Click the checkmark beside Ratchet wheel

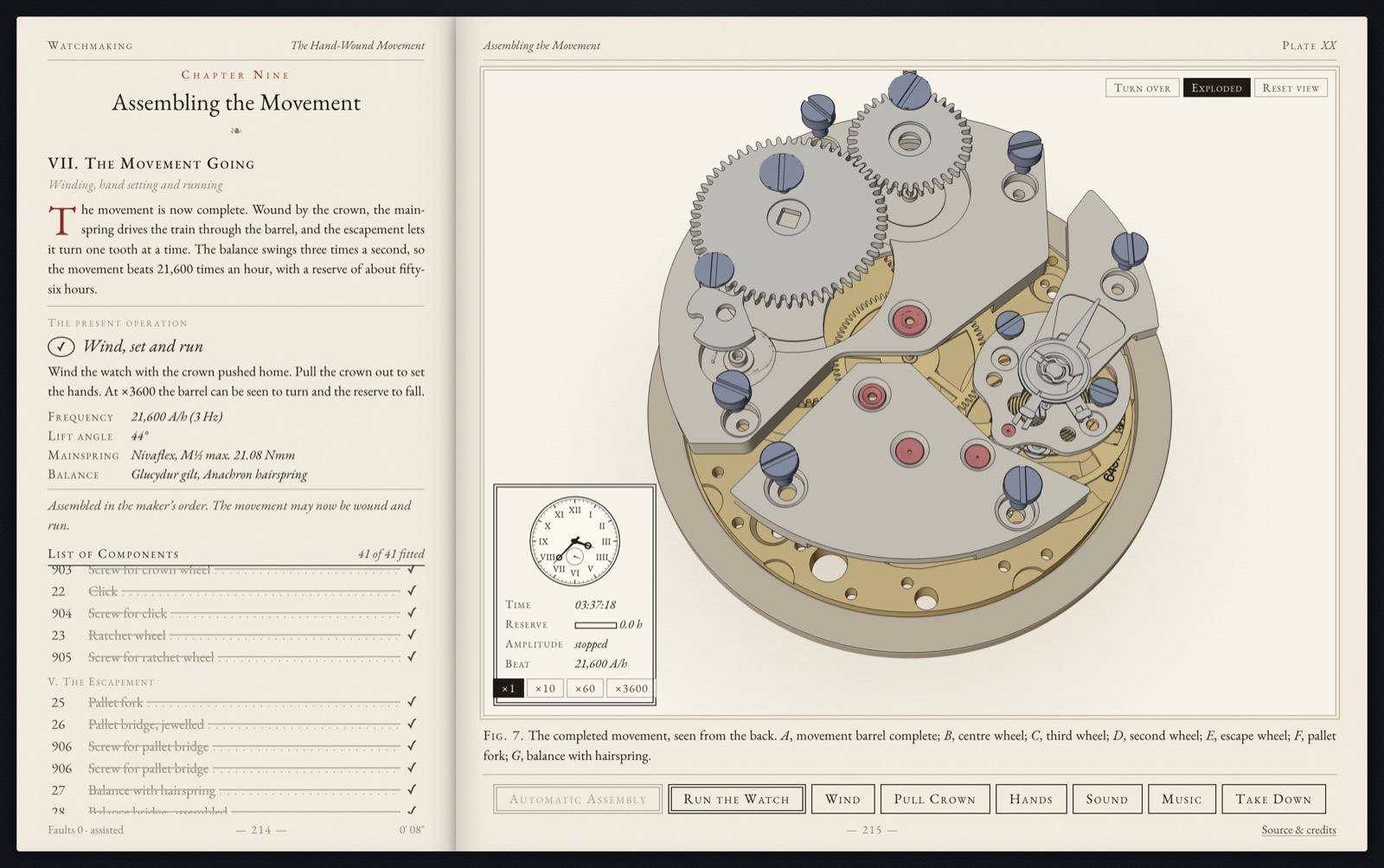[x=412, y=635]
